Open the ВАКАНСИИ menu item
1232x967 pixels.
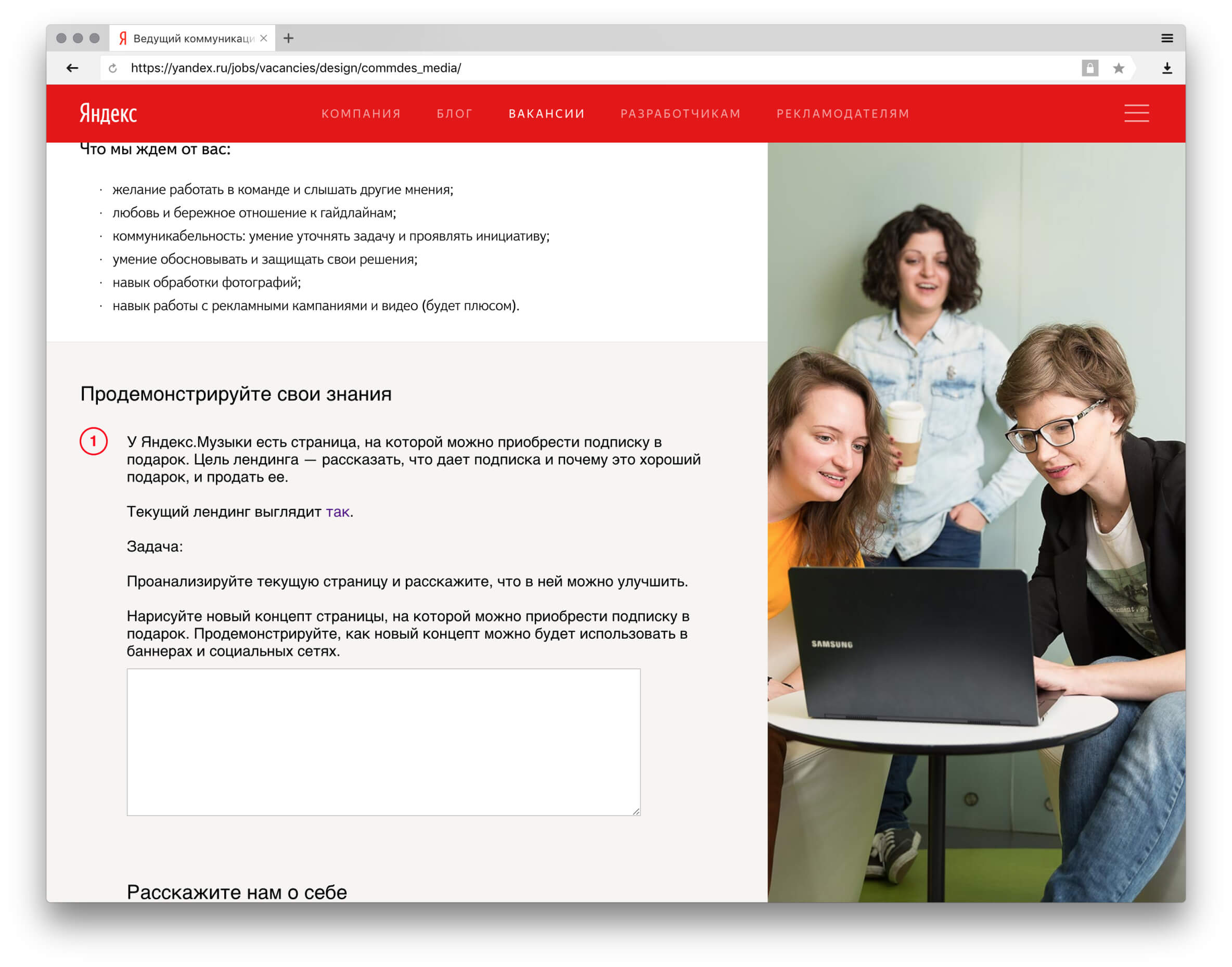click(547, 113)
